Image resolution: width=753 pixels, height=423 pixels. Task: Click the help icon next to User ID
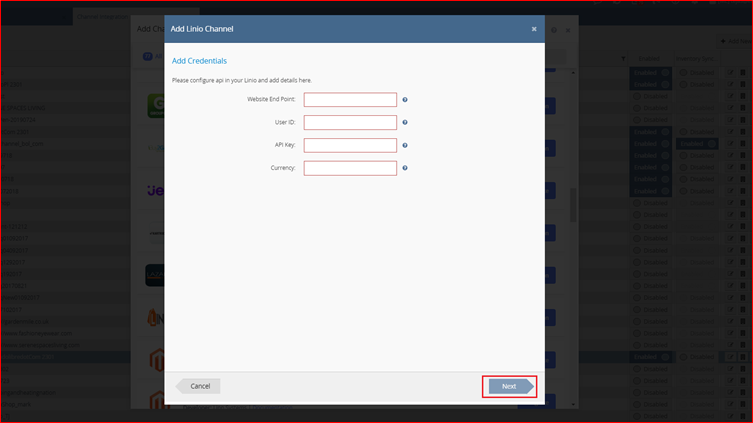405,122
